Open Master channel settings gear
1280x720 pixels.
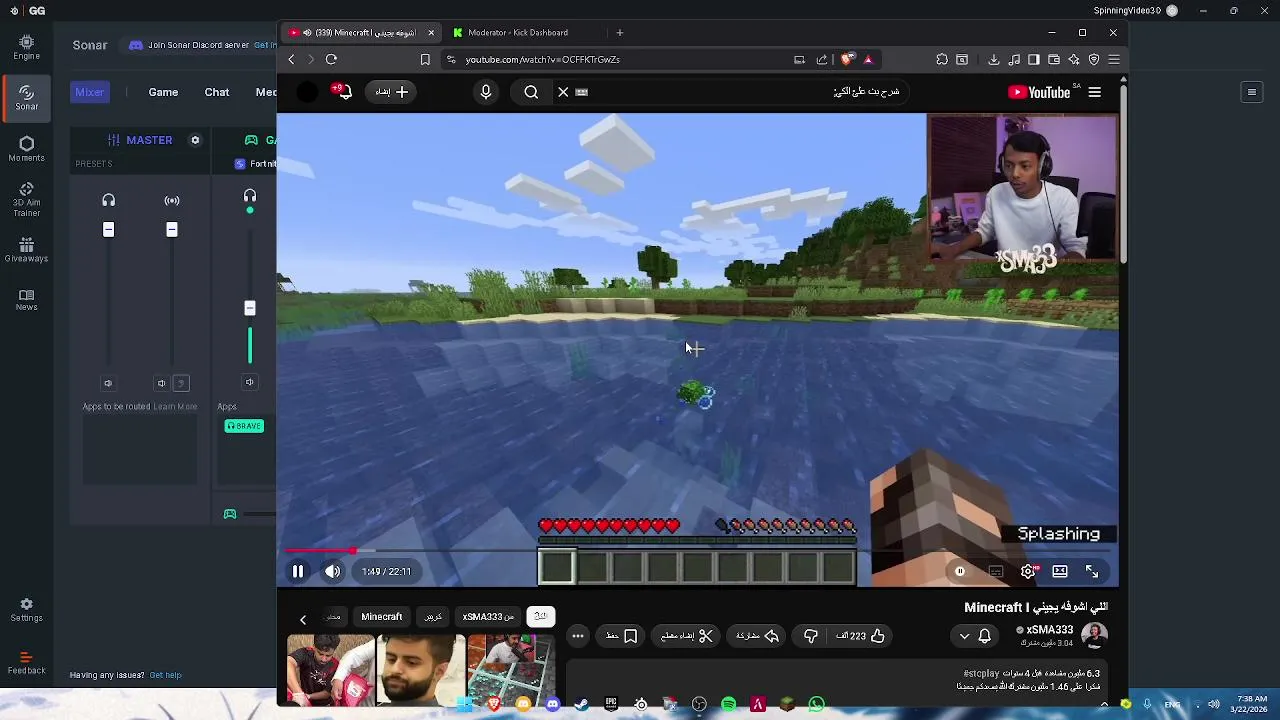pos(195,140)
